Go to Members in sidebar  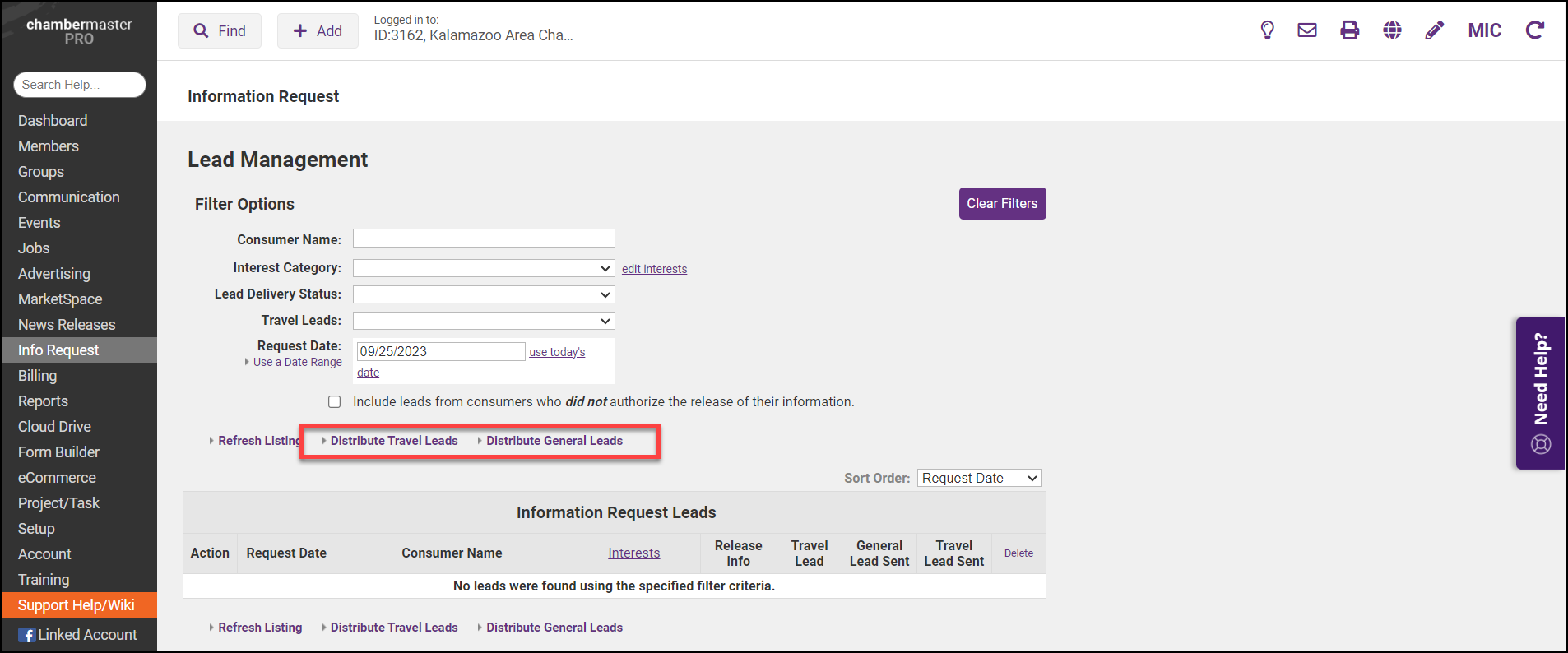coord(49,146)
